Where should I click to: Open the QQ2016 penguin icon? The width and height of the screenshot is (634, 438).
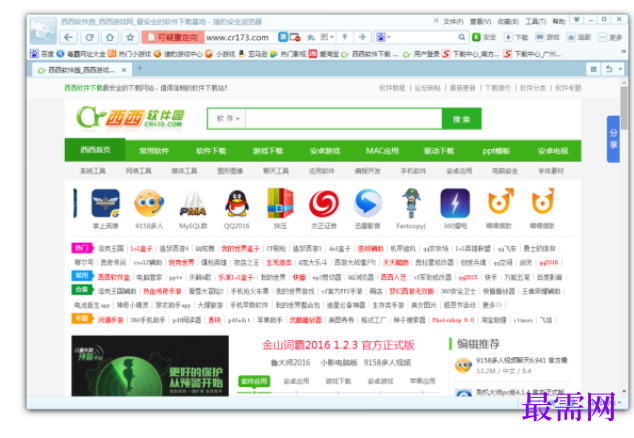coord(237,203)
